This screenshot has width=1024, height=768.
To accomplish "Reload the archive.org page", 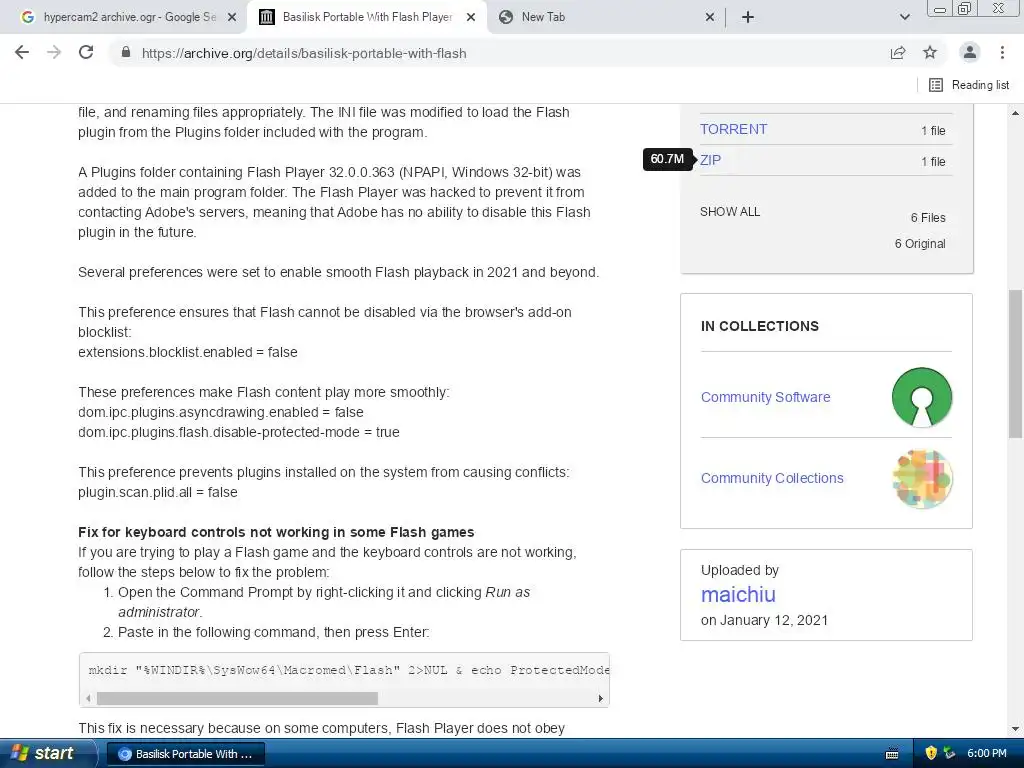I will click(x=86, y=53).
